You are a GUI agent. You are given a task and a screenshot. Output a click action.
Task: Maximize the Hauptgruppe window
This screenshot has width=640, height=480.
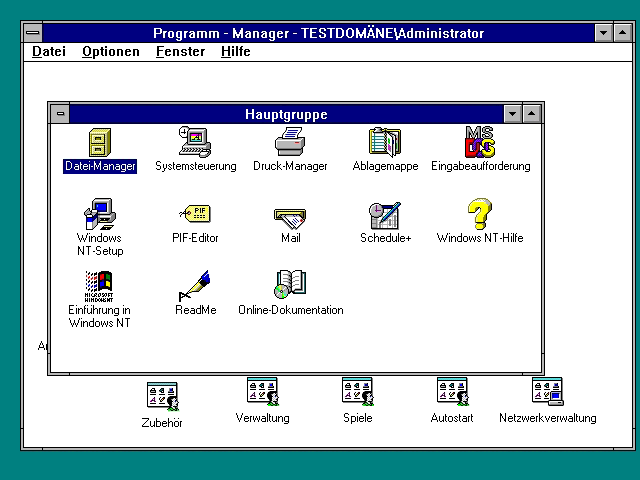click(531, 114)
